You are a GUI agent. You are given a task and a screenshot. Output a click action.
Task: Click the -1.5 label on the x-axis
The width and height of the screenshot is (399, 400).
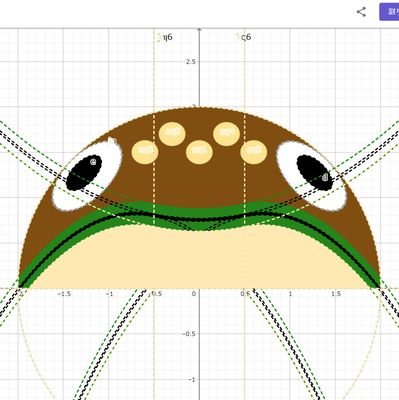coord(64,294)
